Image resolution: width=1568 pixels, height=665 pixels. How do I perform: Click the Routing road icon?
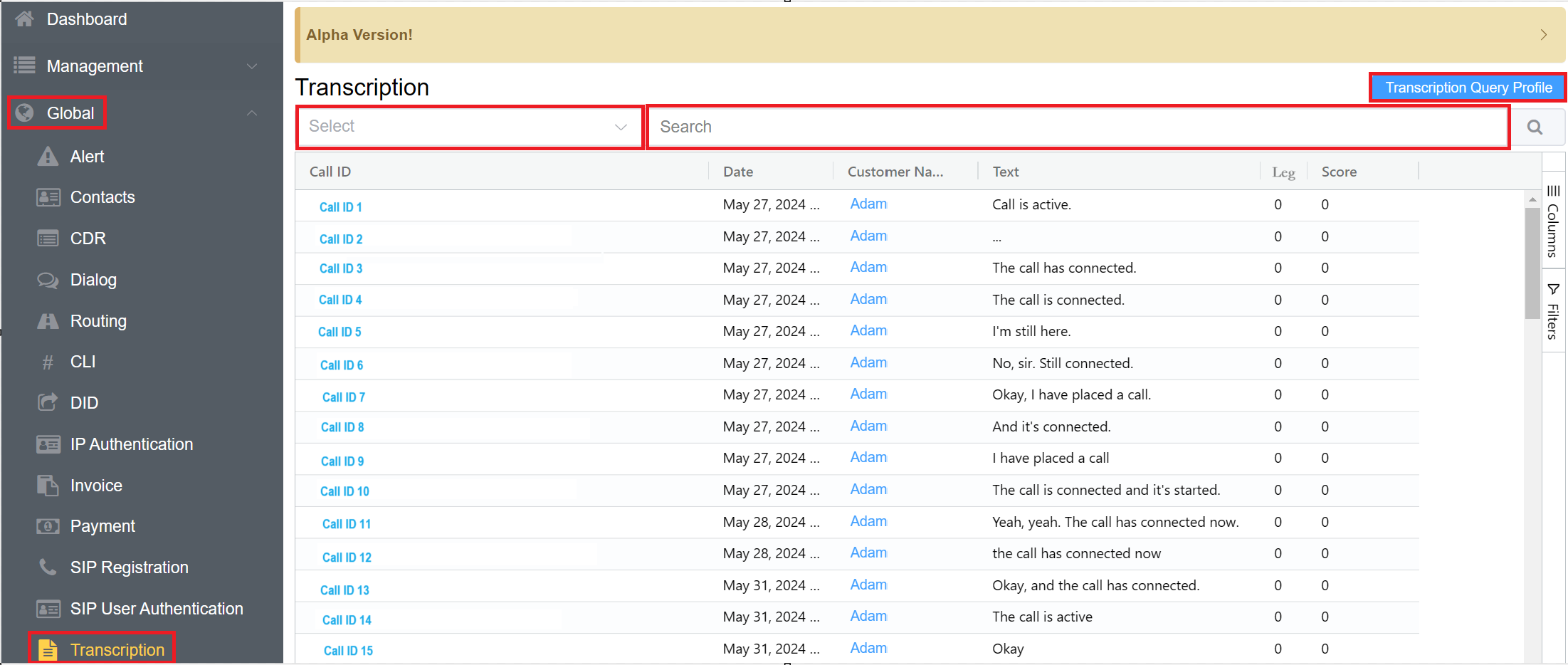pos(48,321)
